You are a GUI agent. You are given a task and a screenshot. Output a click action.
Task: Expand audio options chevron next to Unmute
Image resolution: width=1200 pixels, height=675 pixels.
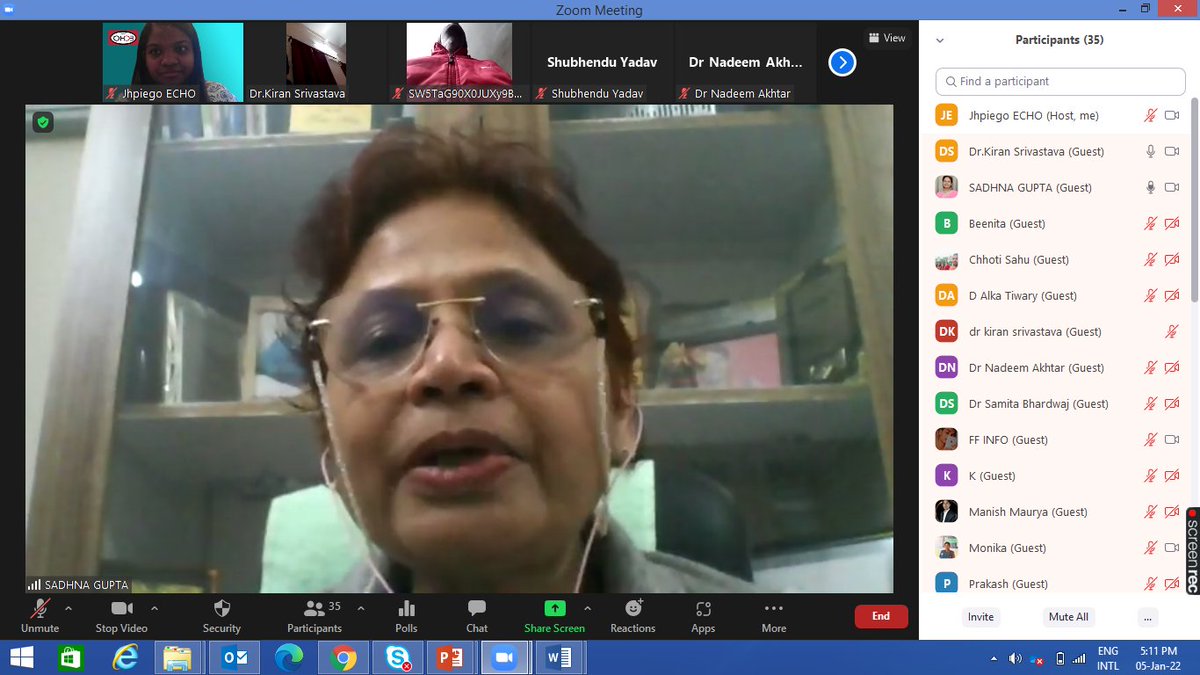pos(68,608)
